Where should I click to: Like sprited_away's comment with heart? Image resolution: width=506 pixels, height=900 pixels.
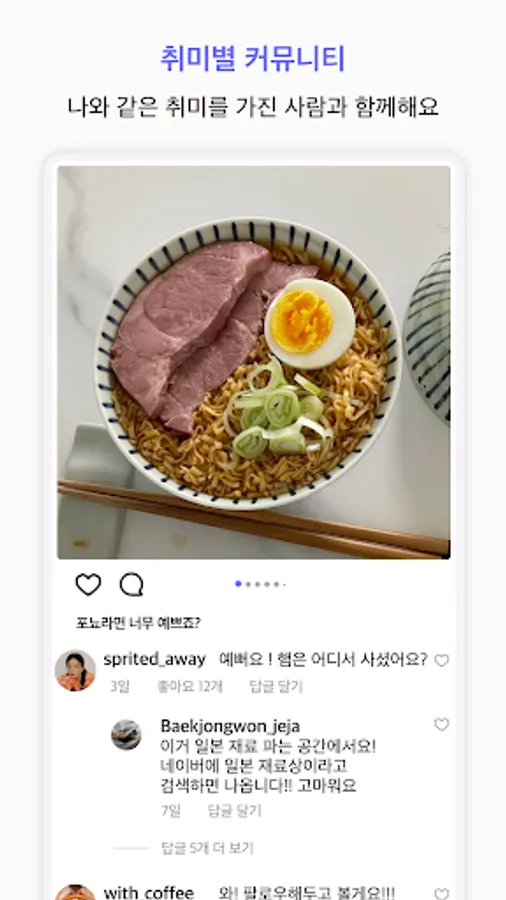click(x=441, y=661)
